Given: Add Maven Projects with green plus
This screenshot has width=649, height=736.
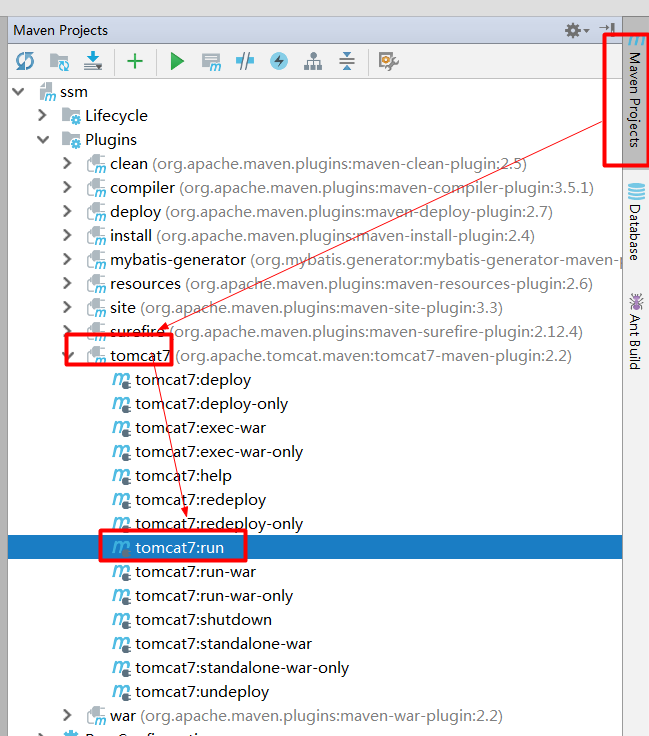Looking at the screenshot, I should (135, 61).
